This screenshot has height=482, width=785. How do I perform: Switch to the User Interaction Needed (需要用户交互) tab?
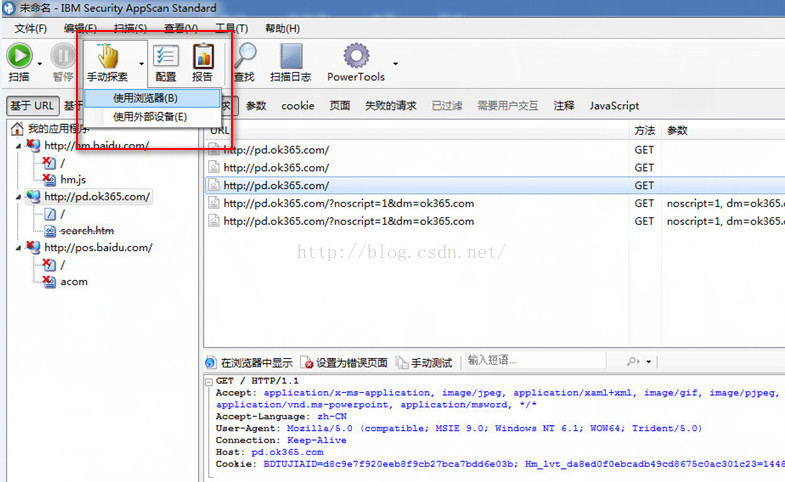(508, 106)
